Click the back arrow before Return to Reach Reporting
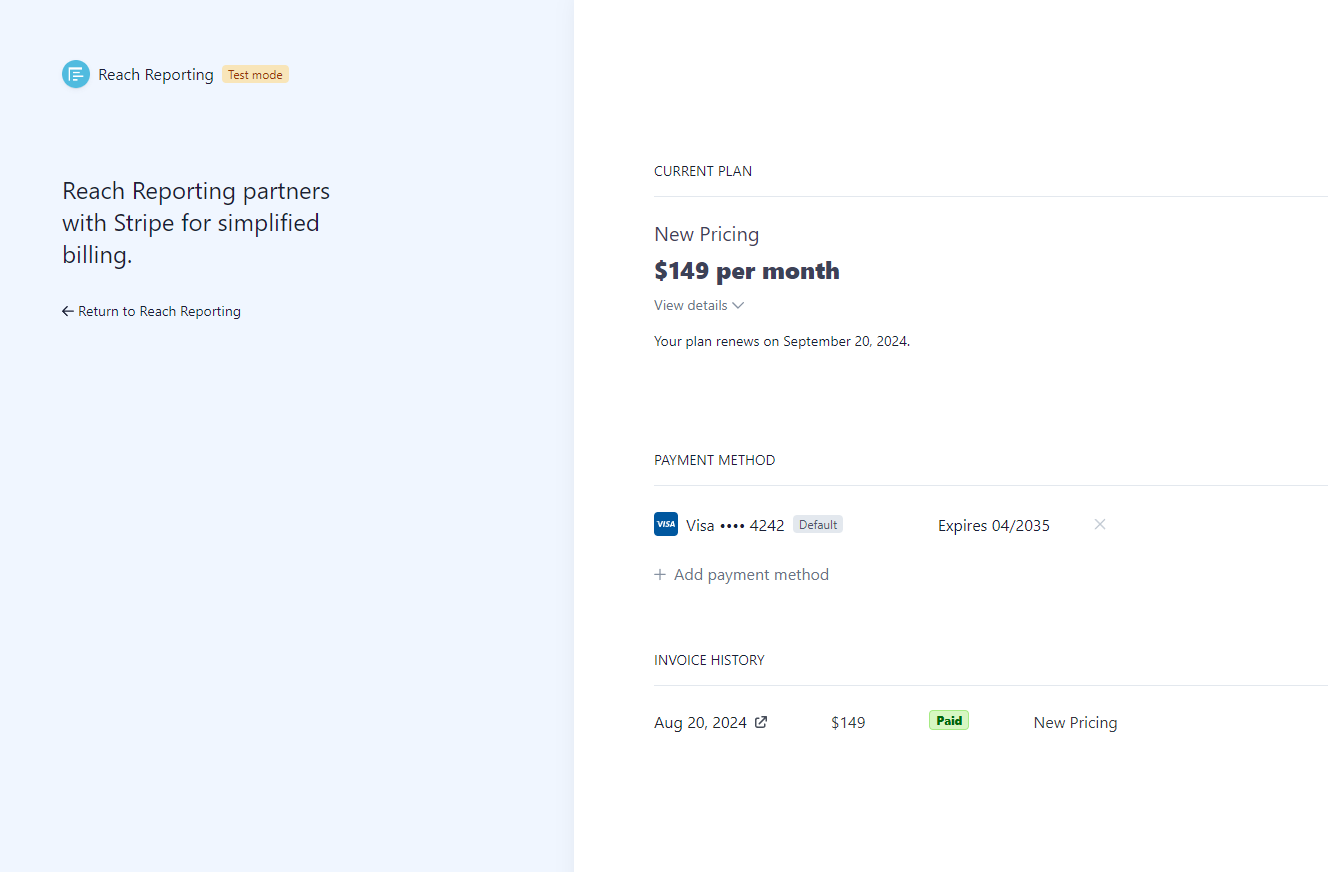 [x=67, y=311]
